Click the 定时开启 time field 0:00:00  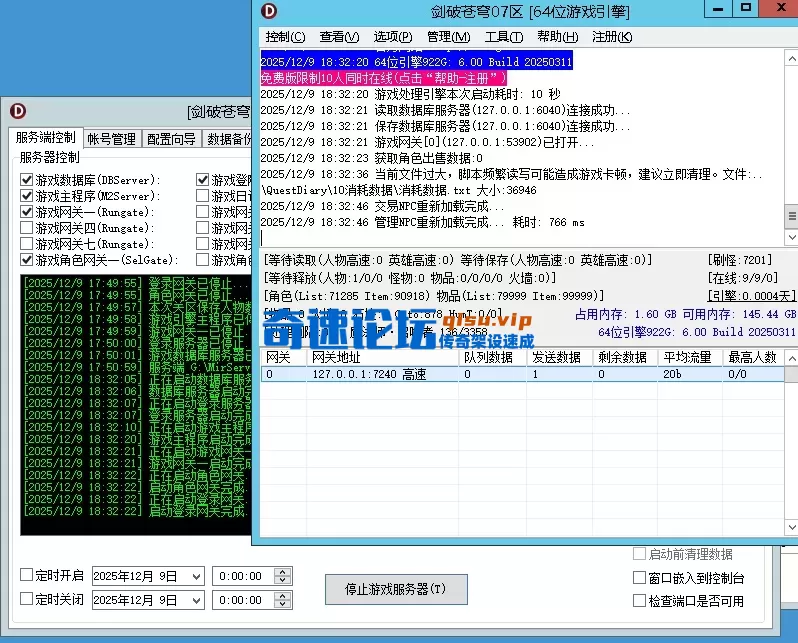tap(244, 576)
